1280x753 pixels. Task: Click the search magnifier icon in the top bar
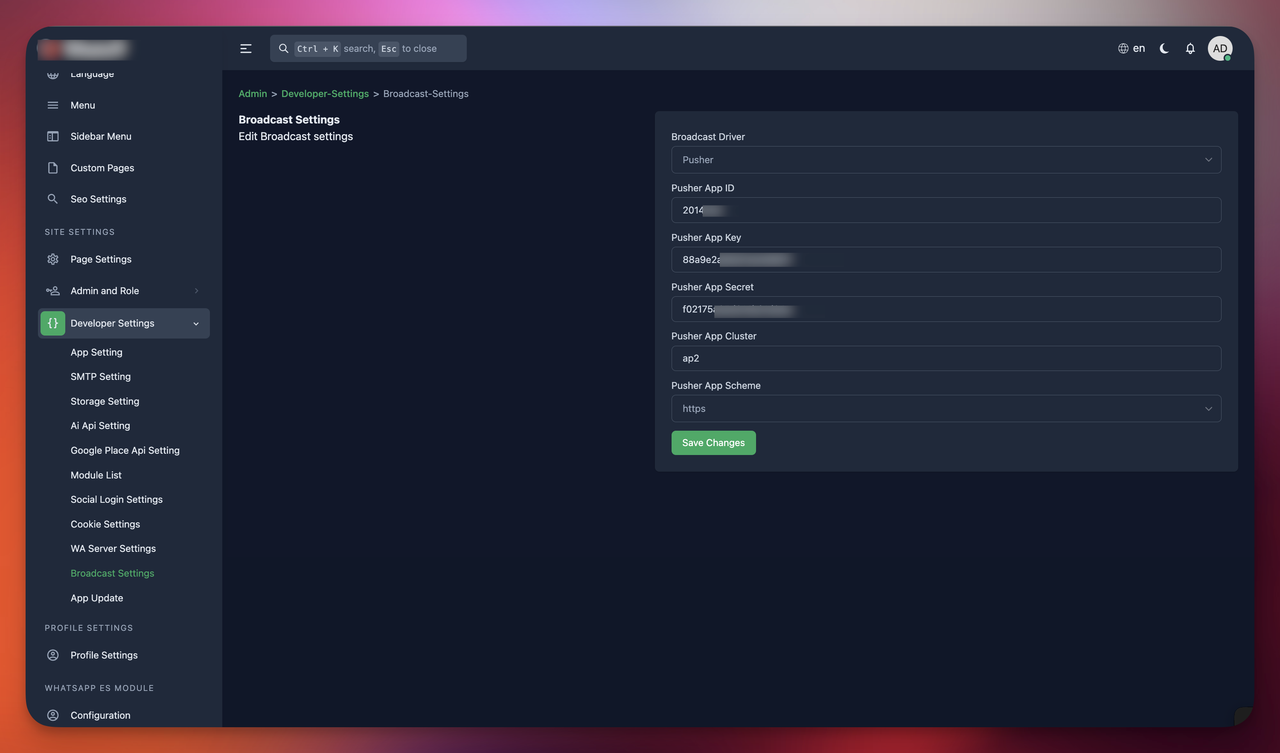(x=284, y=48)
